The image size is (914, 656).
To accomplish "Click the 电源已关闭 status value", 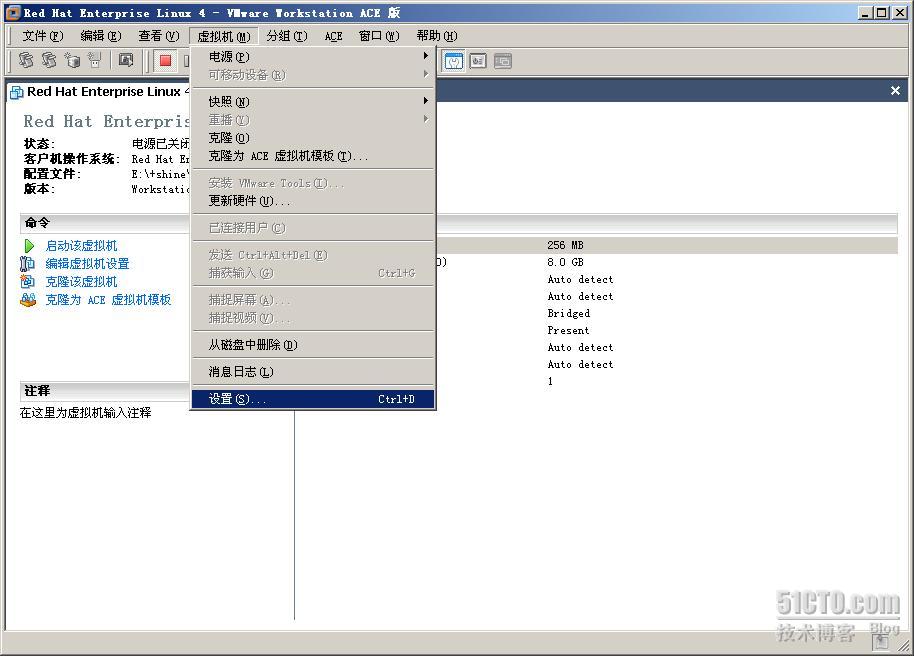I will pyautogui.click(x=161, y=143).
